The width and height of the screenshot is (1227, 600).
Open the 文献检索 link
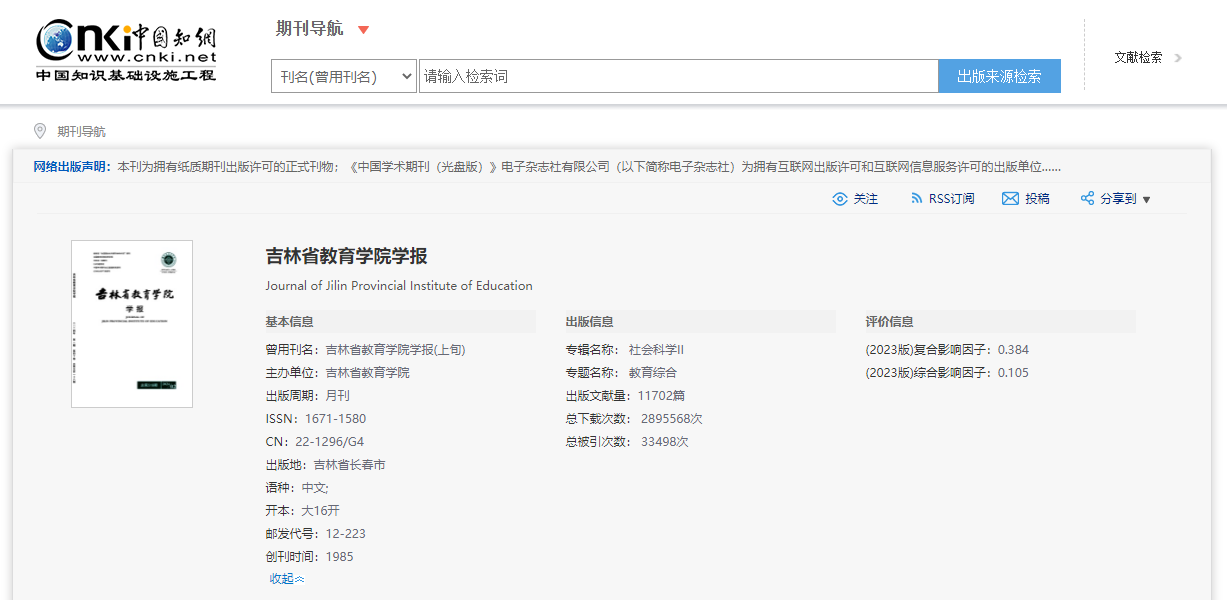[1138, 58]
